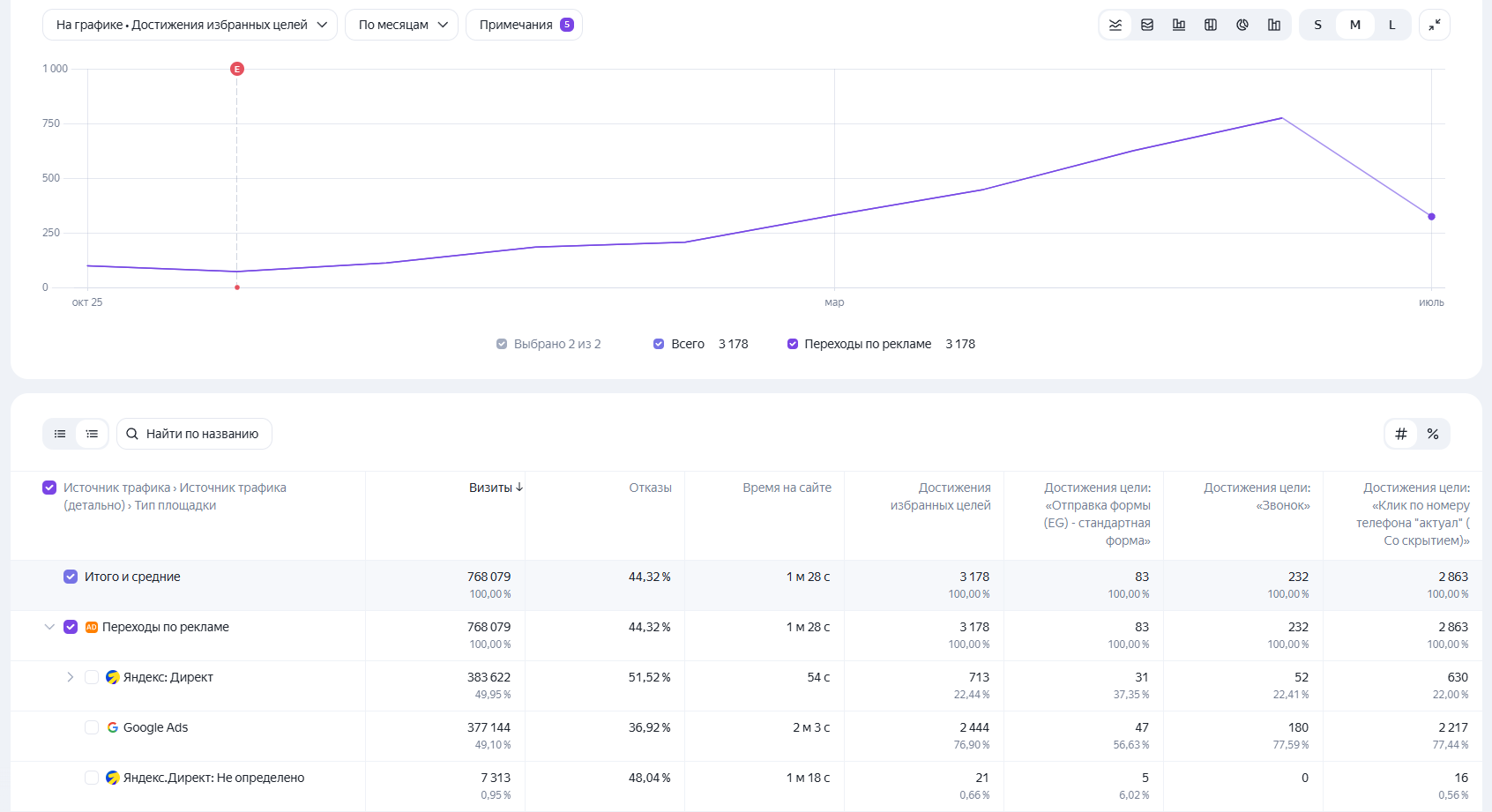Select the plain column chart view

[x=1274, y=25]
